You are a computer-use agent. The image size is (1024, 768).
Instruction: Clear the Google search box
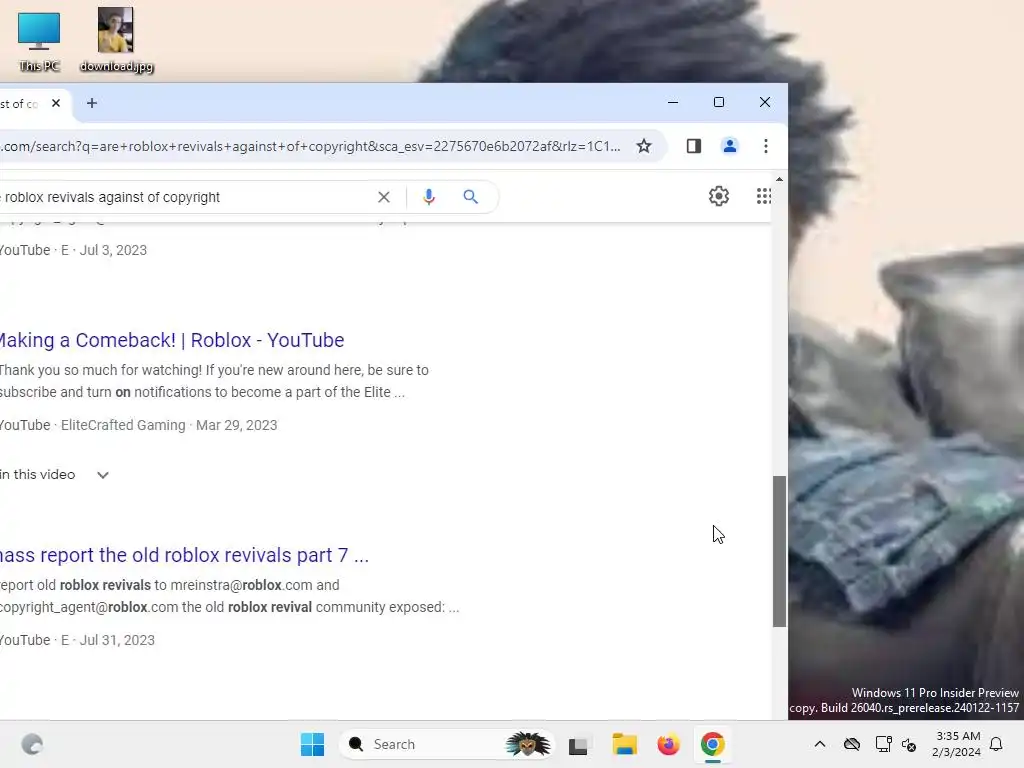(384, 197)
